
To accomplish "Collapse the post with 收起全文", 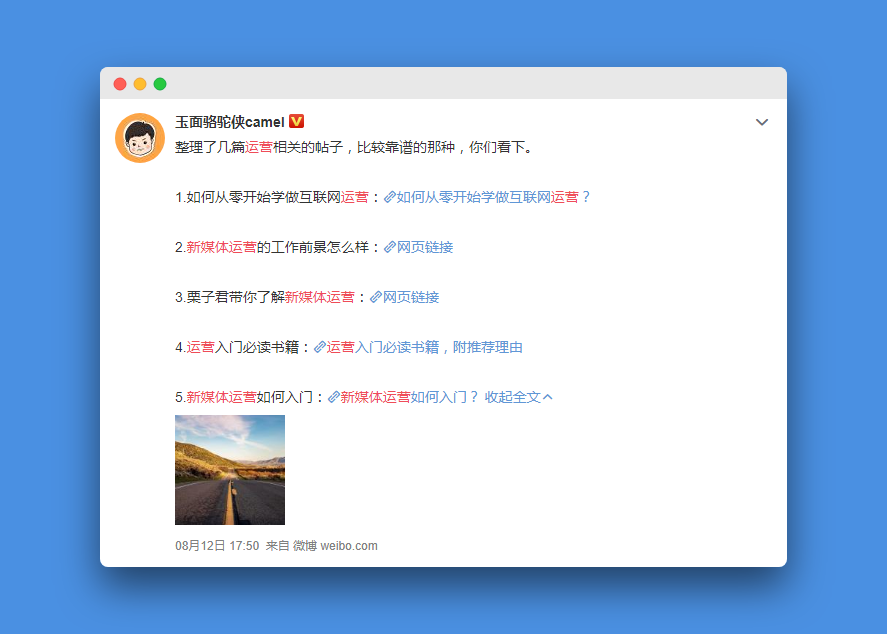I will pyautogui.click(x=518, y=397).
